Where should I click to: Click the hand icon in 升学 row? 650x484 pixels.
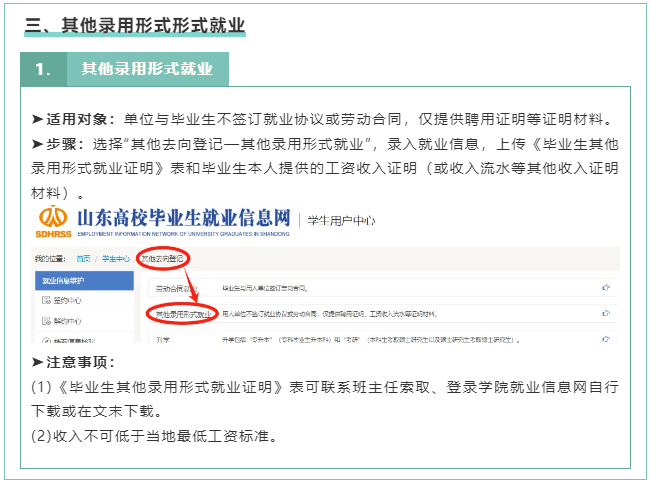tap(606, 340)
